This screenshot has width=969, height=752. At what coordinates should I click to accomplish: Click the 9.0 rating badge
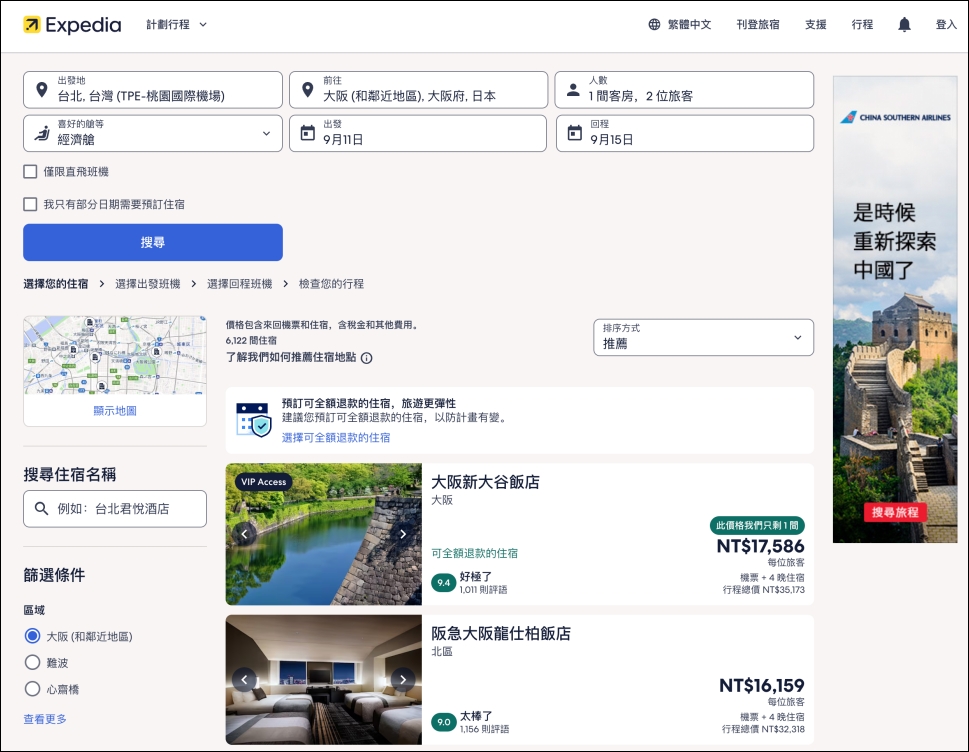pyautogui.click(x=443, y=722)
